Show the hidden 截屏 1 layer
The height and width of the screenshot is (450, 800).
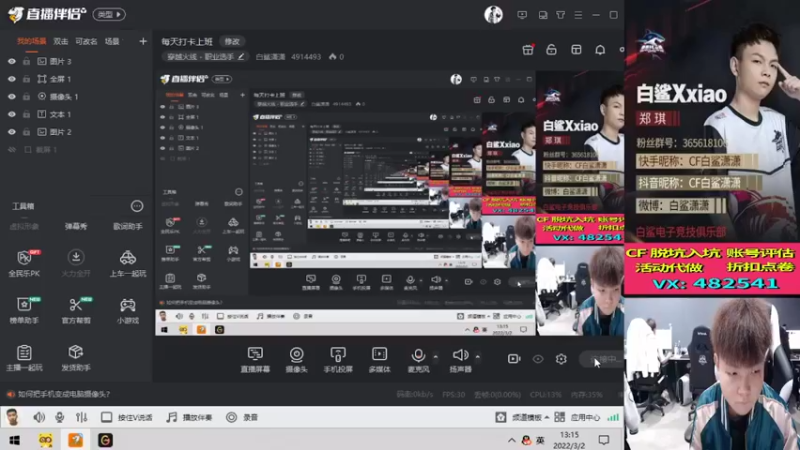pyautogui.click(x=12, y=149)
